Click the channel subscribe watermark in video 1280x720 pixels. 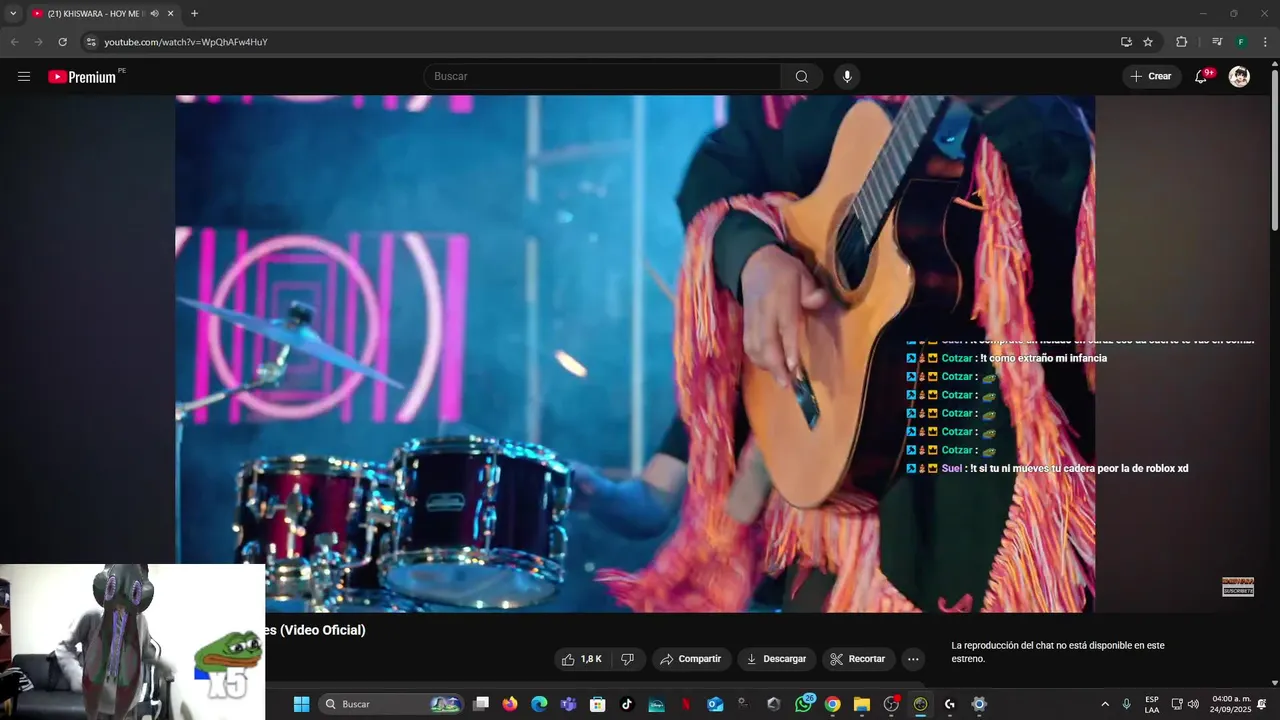pos(1238,587)
